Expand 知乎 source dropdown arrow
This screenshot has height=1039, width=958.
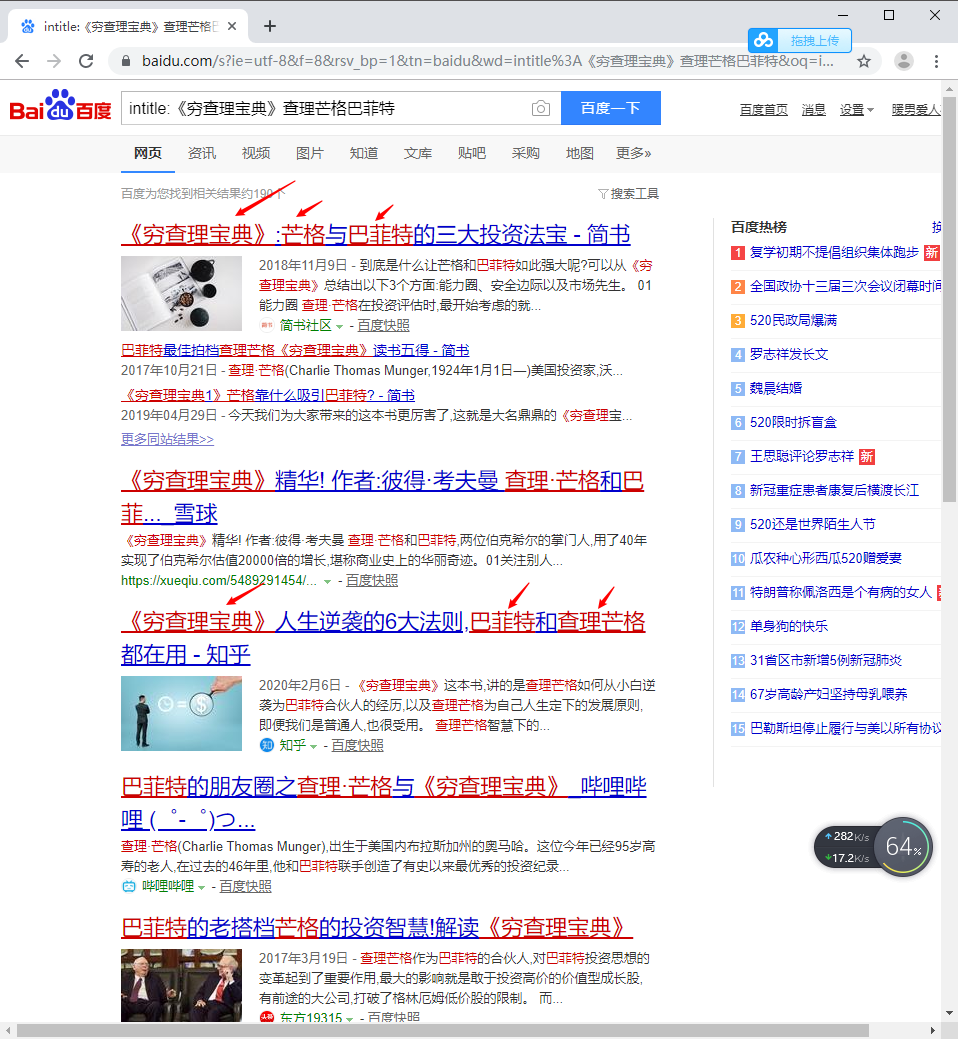coord(313,746)
